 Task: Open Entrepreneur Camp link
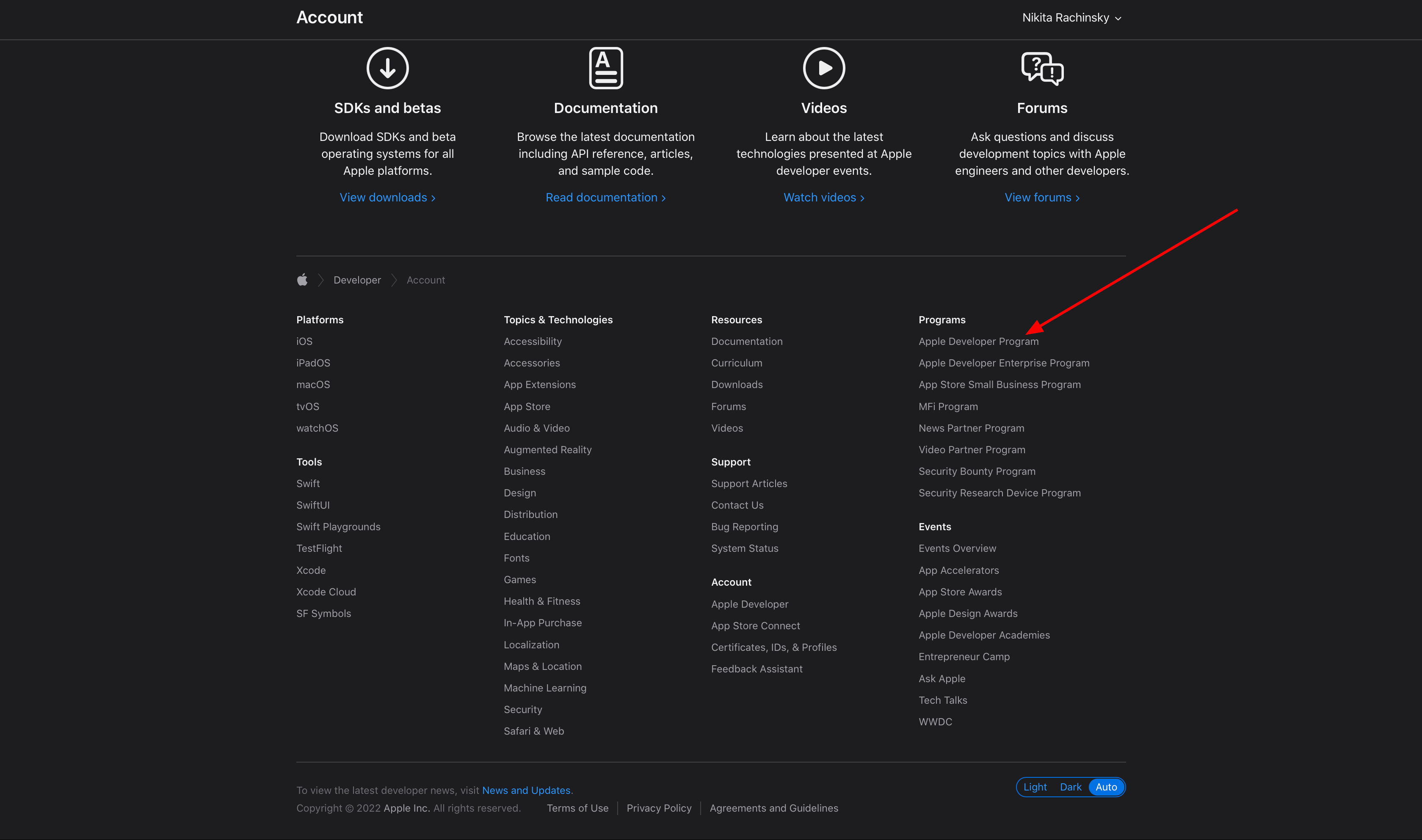click(x=964, y=657)
